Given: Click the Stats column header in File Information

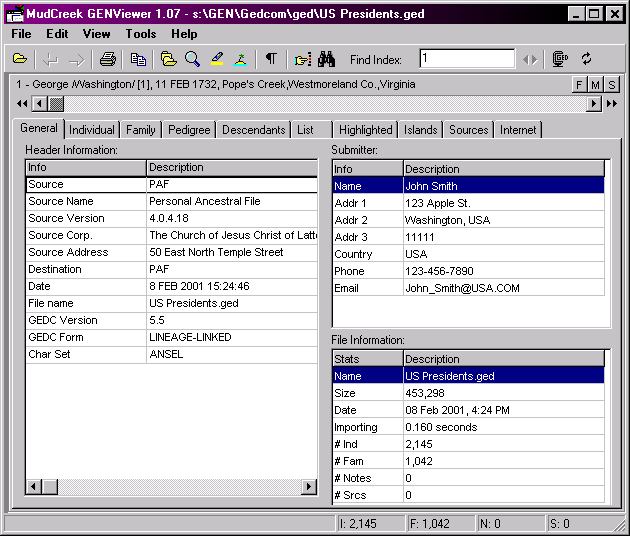Looking at the screenshot, I should coord(367,359).
